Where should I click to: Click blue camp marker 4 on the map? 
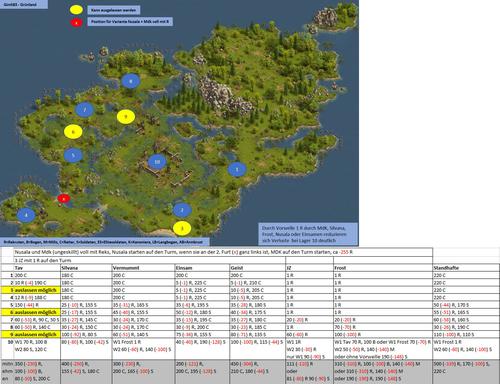[x=26, y=215]
